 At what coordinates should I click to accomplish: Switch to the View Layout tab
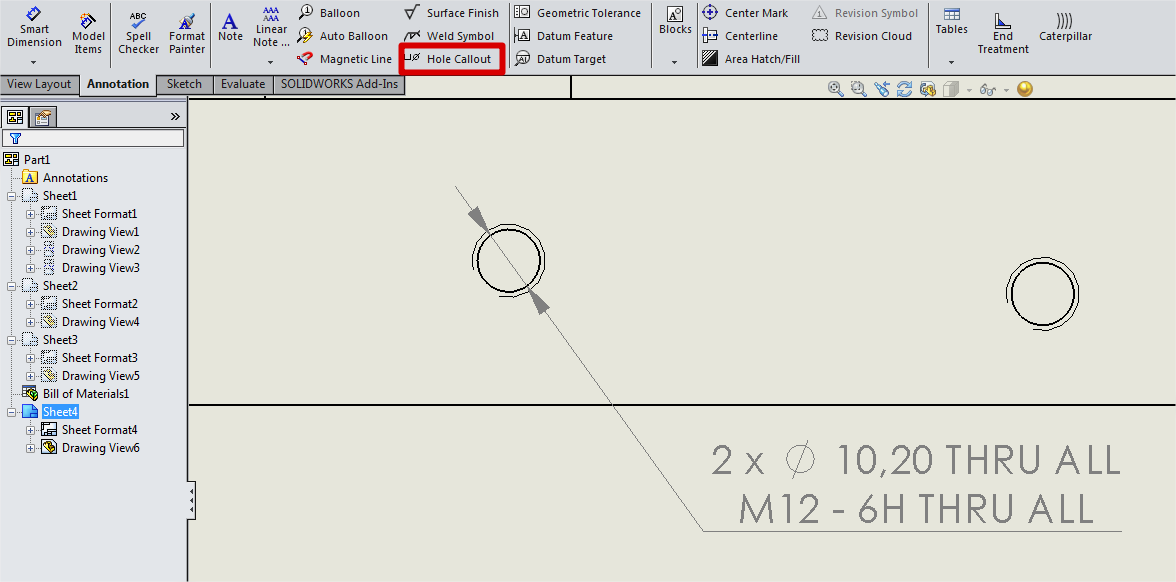40,84
